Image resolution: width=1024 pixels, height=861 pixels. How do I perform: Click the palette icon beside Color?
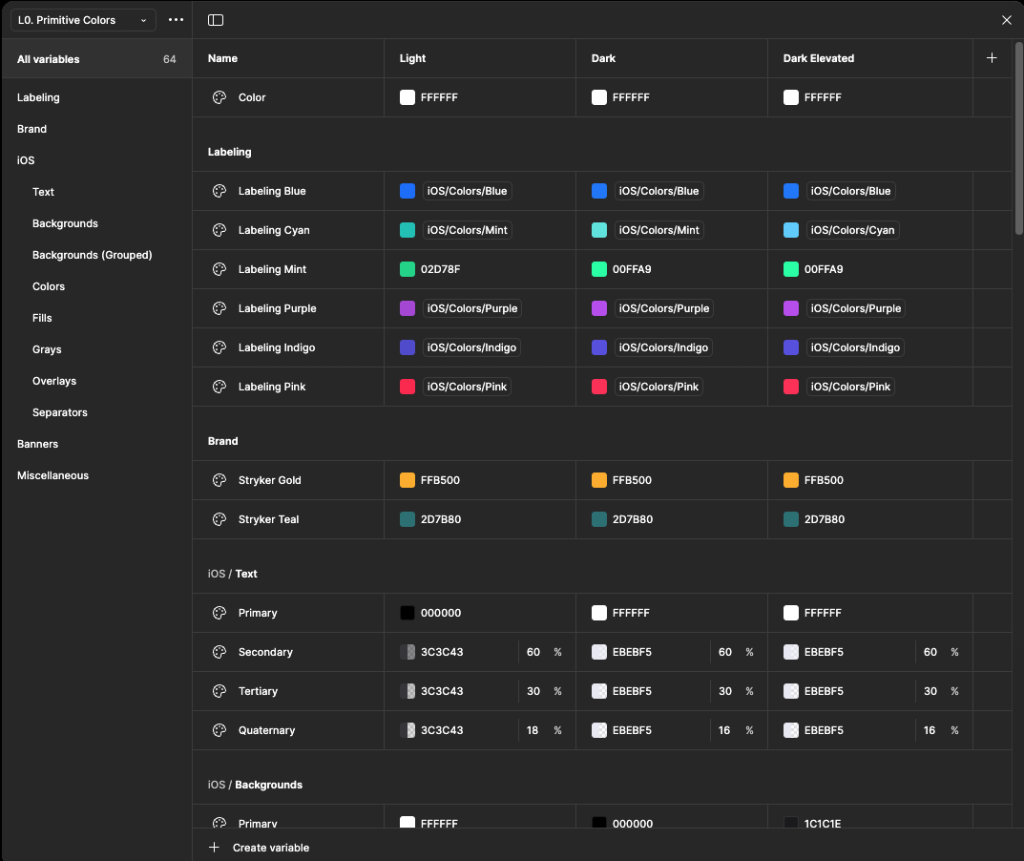(x=219, y=97)
